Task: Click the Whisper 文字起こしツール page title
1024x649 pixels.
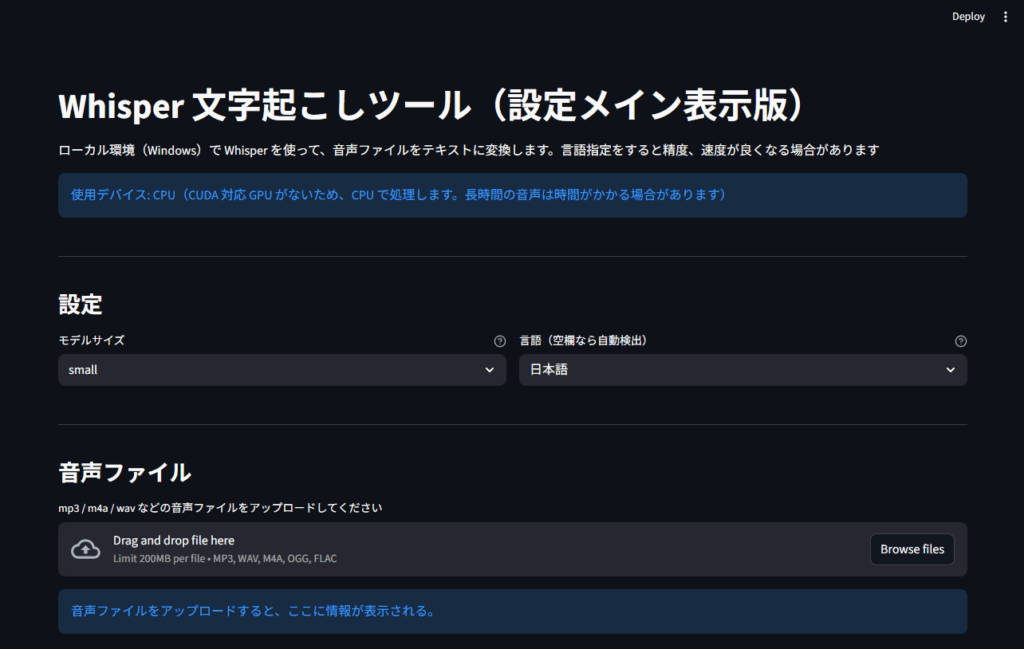Action: [x=432, y=105]
